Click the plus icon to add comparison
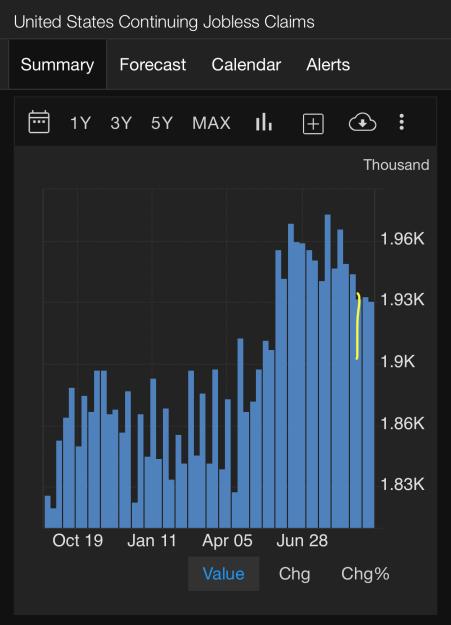 click(x=313, y=124)
